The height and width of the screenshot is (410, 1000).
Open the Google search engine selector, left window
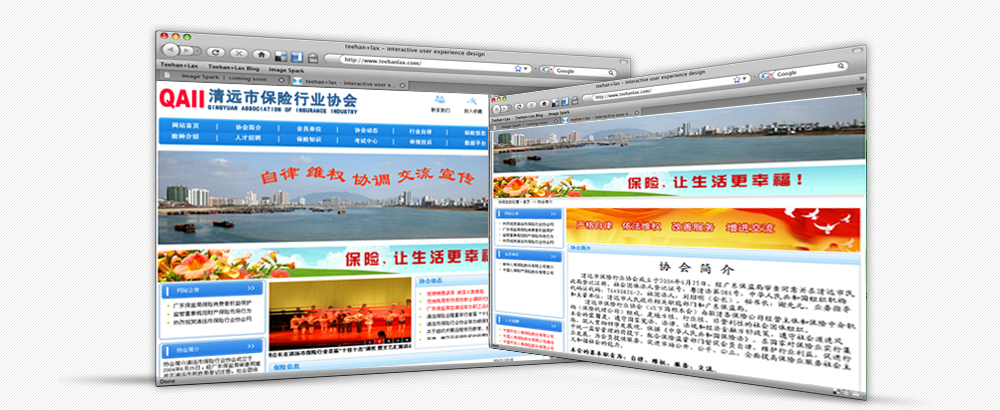(x=545, y=70)
